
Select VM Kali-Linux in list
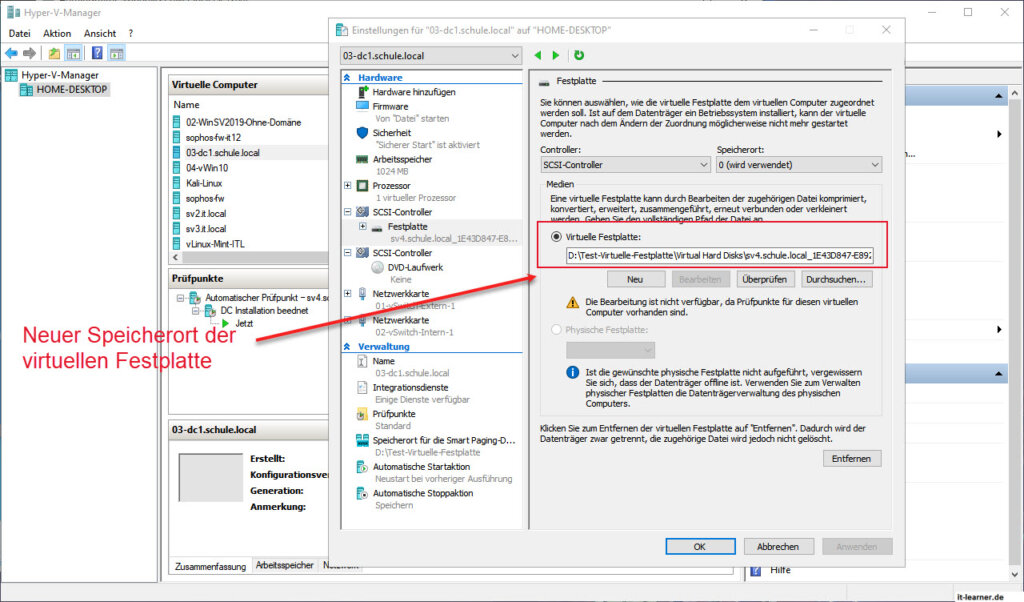(204, 183)
